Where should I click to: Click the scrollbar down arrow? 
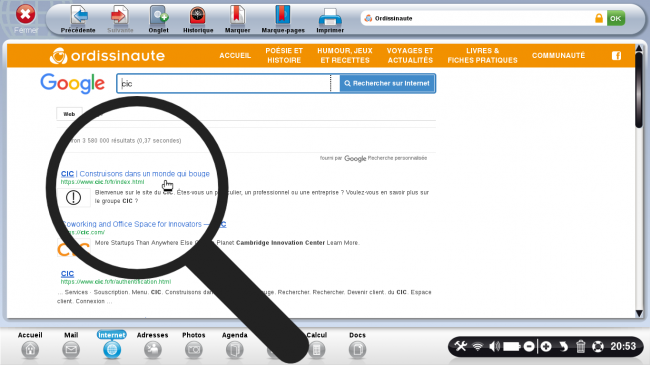[639, 313]
